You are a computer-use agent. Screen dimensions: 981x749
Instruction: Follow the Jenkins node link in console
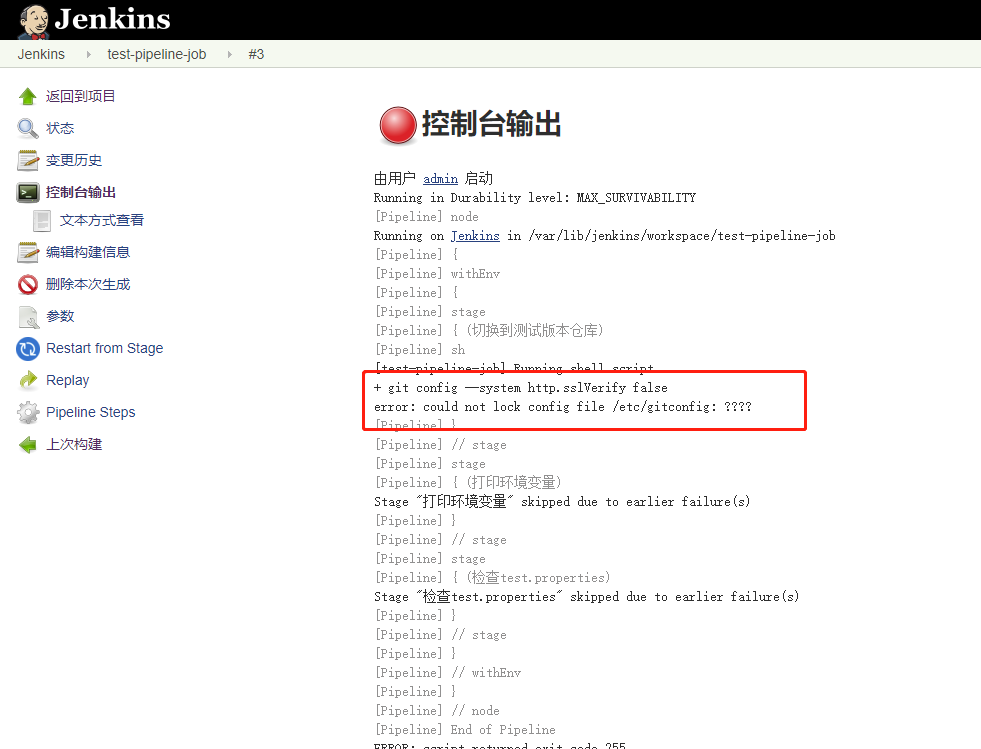point(475,236)
